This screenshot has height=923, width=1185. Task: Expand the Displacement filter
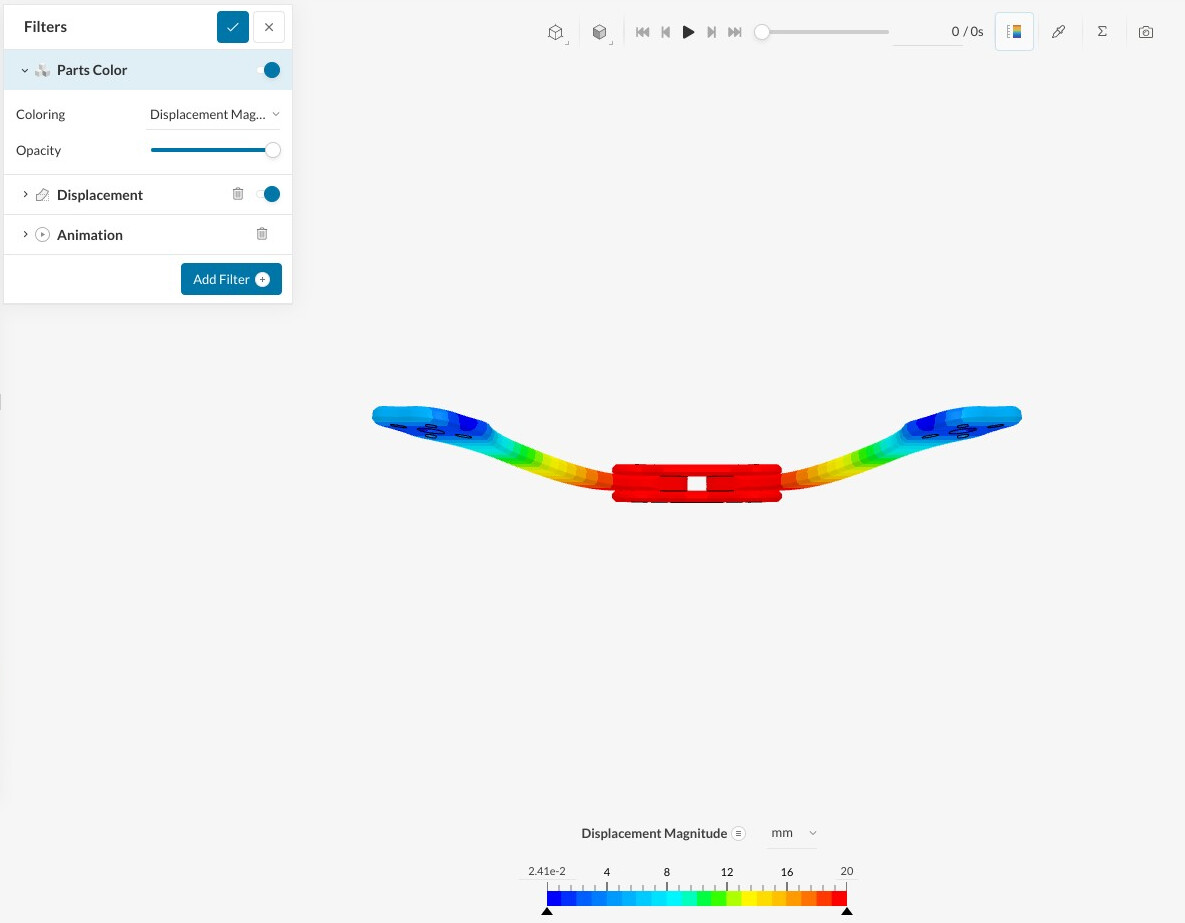(x=25, y=194)
